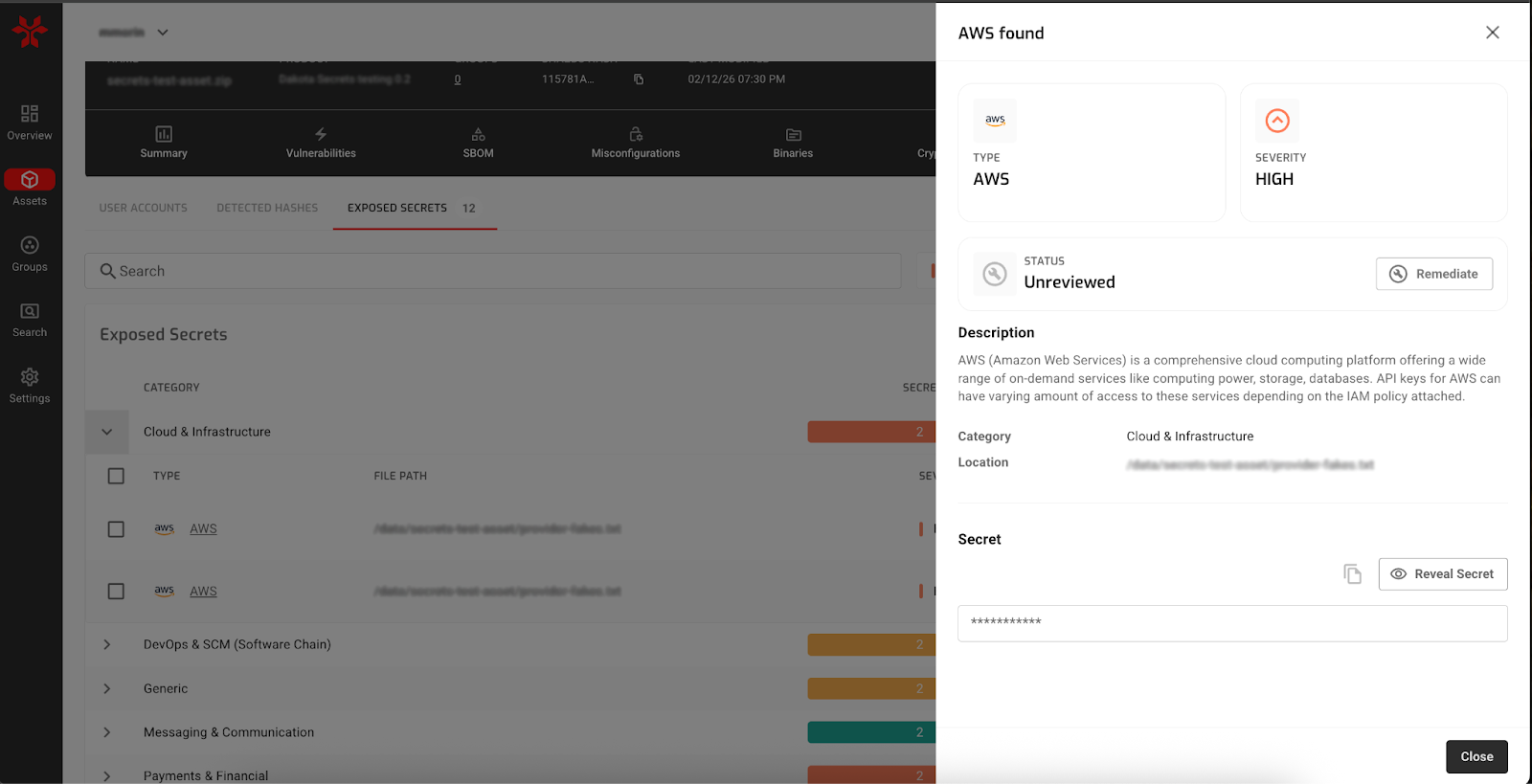Click into the exposed secrets Search field

pos(493,271)
